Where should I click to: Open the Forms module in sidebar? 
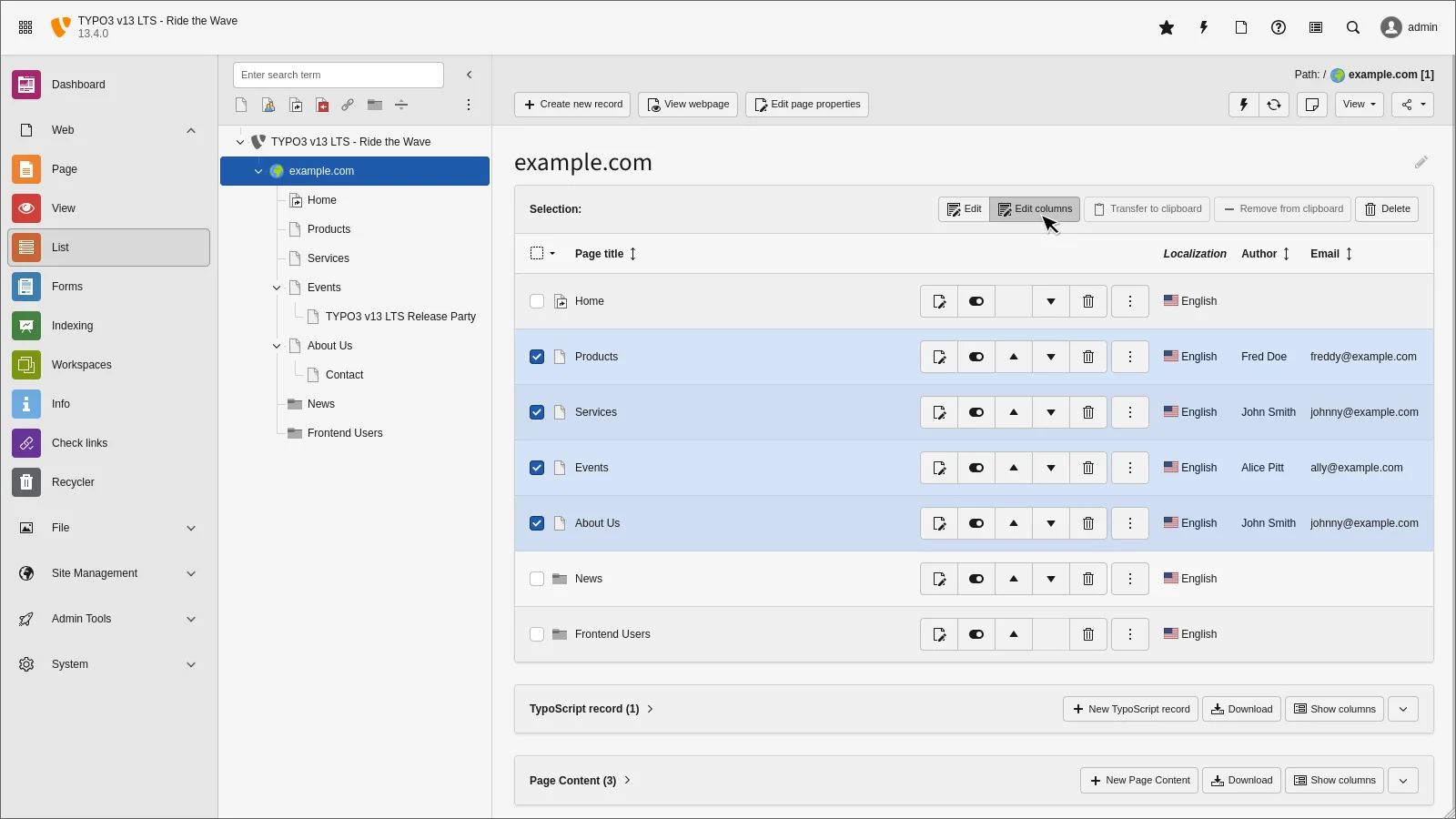[x=67, y=286]
